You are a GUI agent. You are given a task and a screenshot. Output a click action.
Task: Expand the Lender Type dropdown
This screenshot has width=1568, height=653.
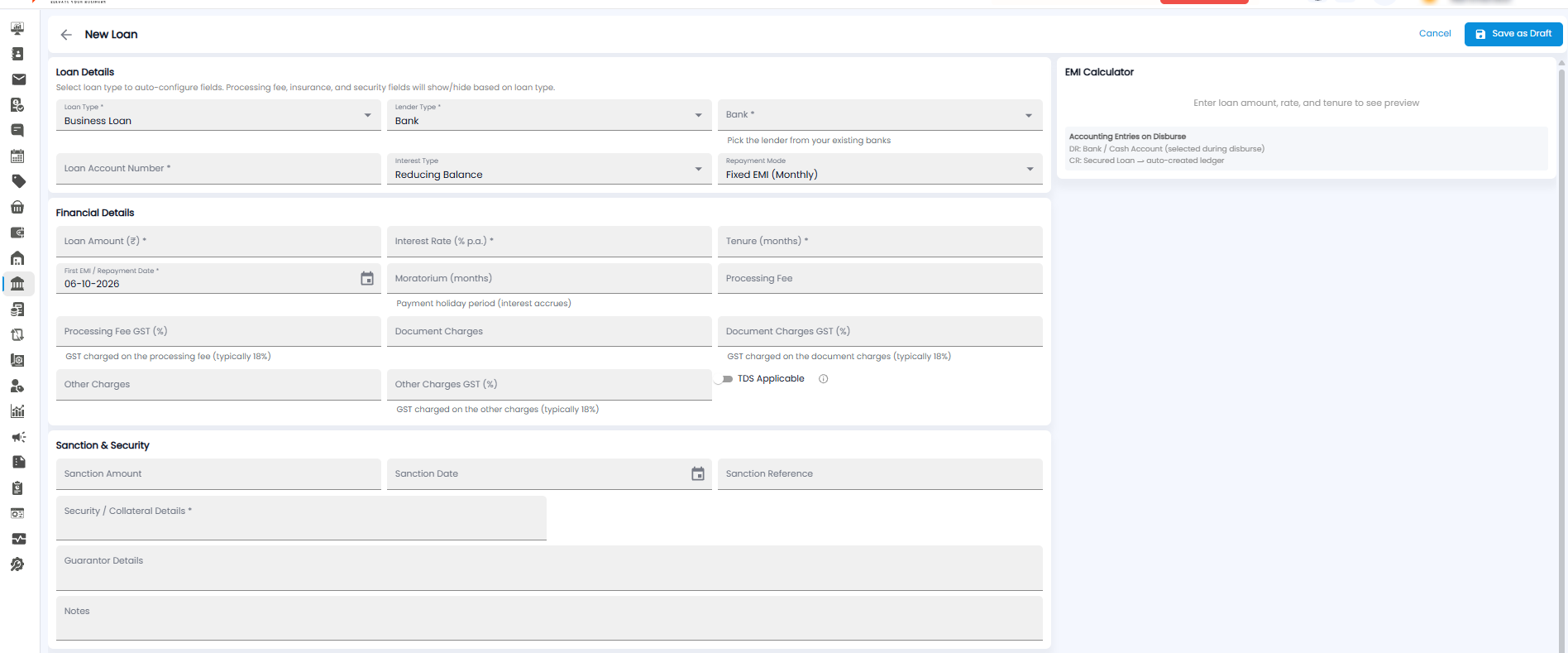pos(549,115)
